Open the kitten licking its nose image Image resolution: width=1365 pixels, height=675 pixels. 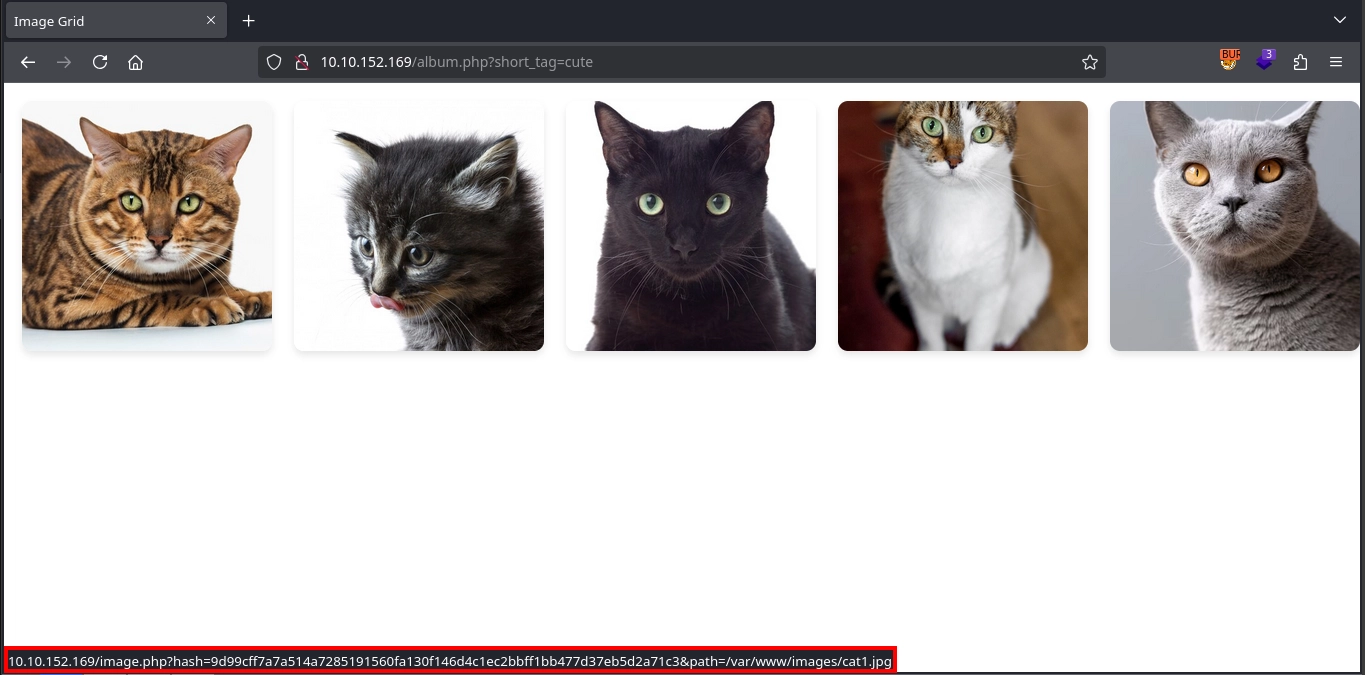click(x=419, y=226)
